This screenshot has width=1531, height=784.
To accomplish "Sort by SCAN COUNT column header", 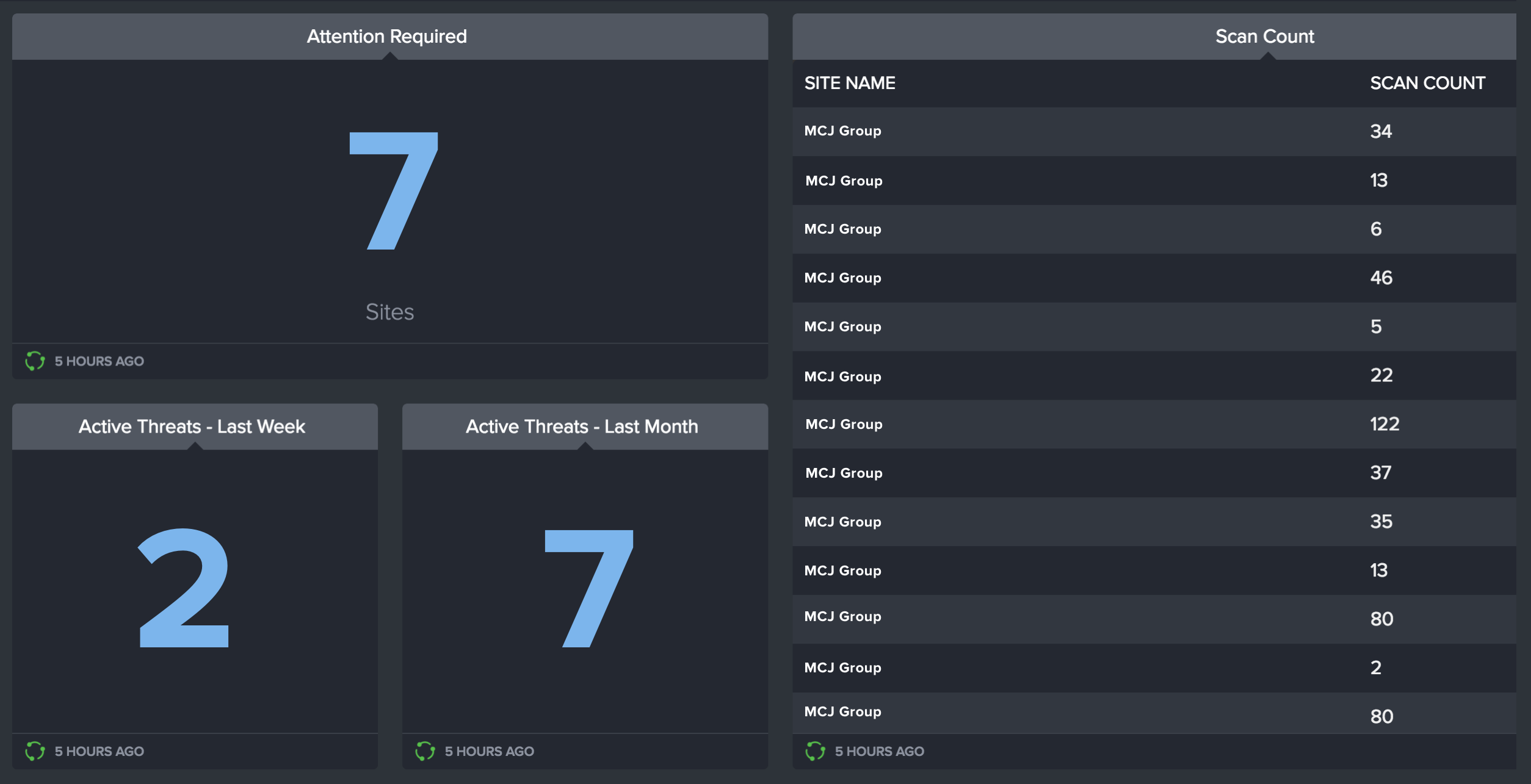I will click(x=1427, y=83).
